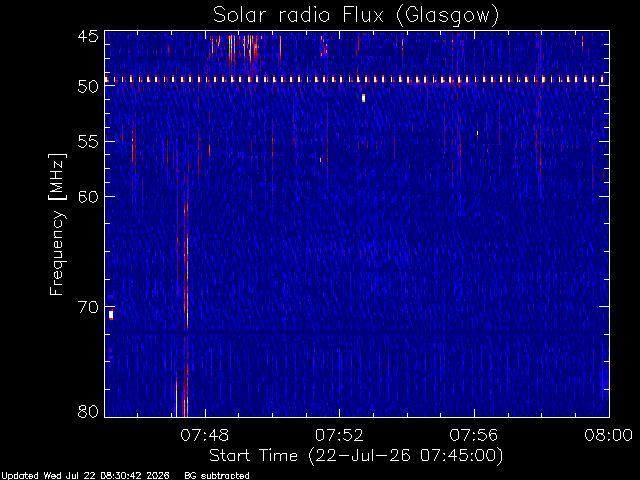Click the bright white spot below 50 MHz
This screenshot has height=480, width=640.
point(363,98)
